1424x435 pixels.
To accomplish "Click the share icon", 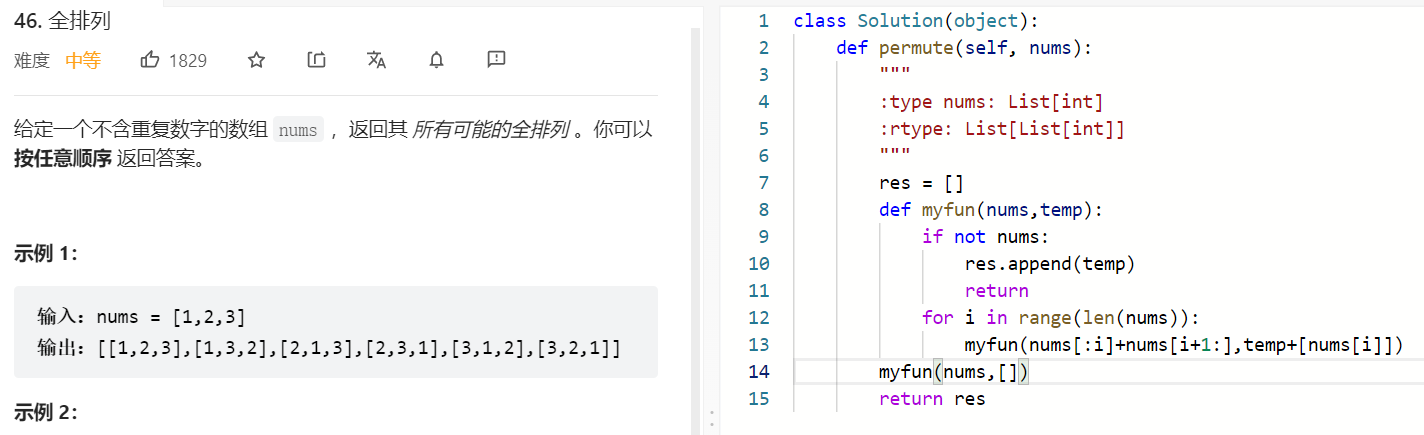I will pyautogui.click(x=316, y=60).
